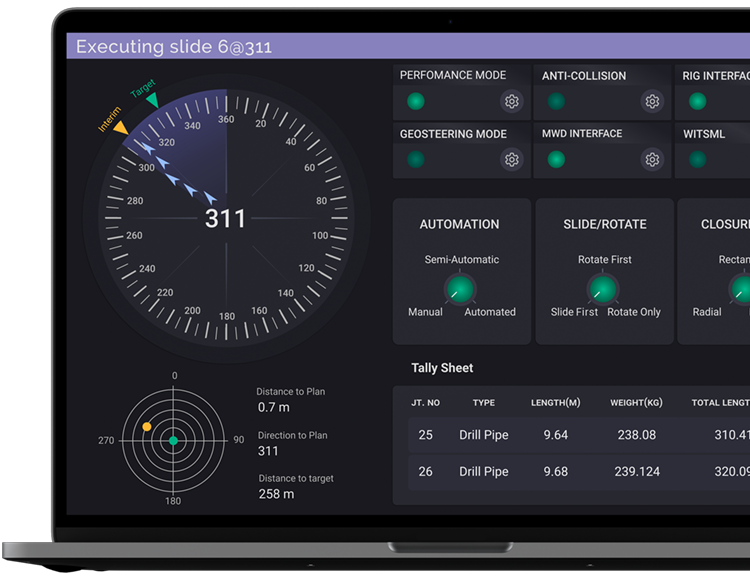This screenshot has height=586, width=750.
Task: Open MWD Interface settings gear
Action: pyautogui.click(x=652, y=159)
